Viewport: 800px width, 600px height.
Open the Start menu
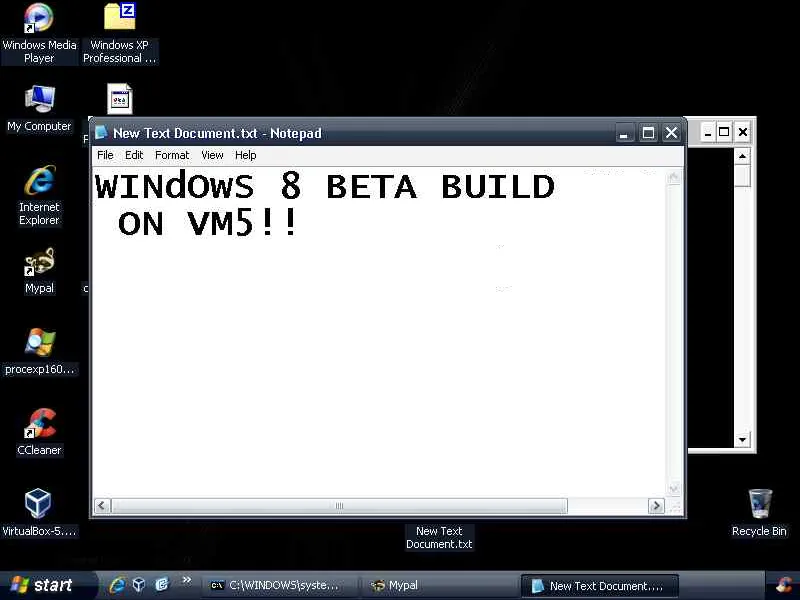pyautogui.click(x=47, y=585)
